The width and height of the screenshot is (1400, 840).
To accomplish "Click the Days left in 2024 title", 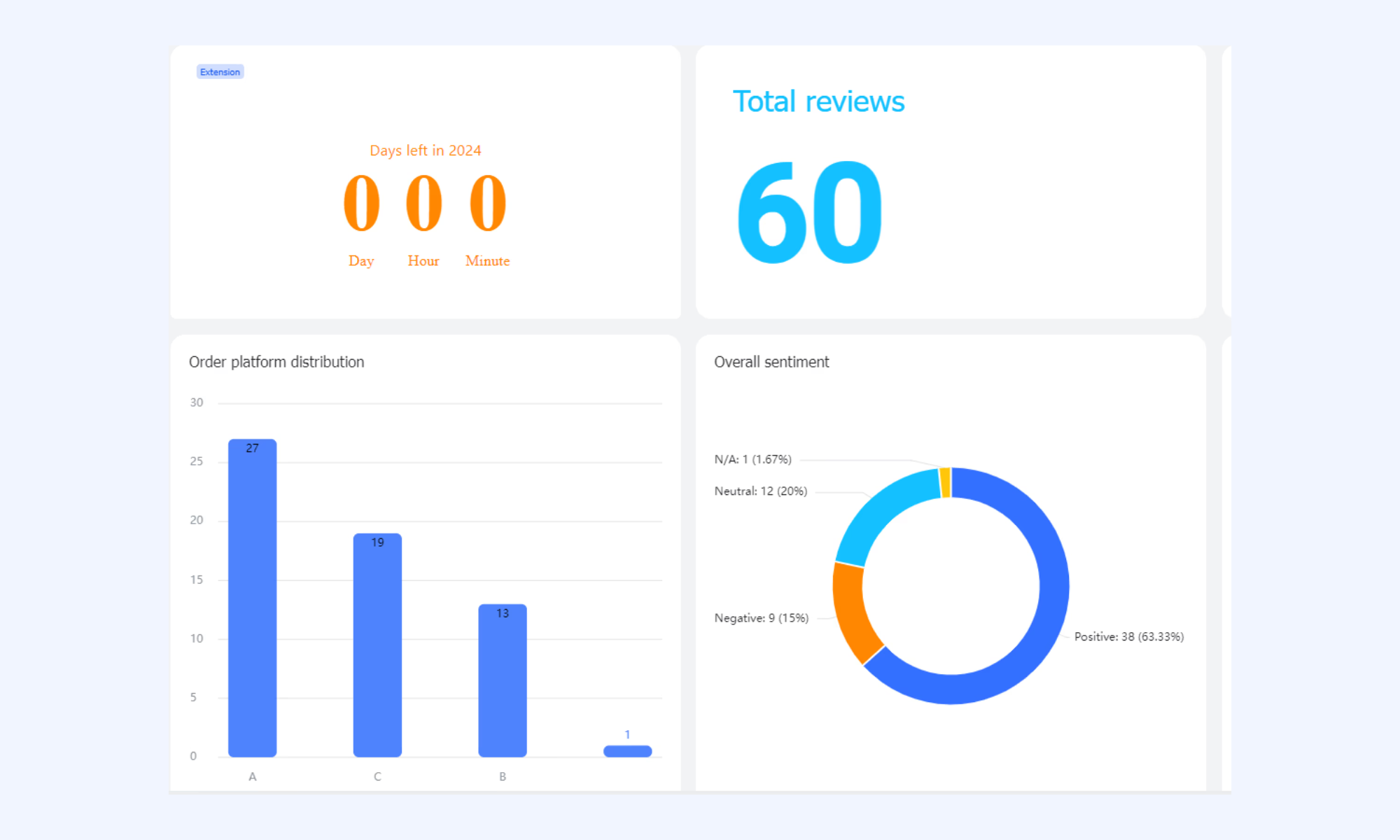I will tap(425, 150).
